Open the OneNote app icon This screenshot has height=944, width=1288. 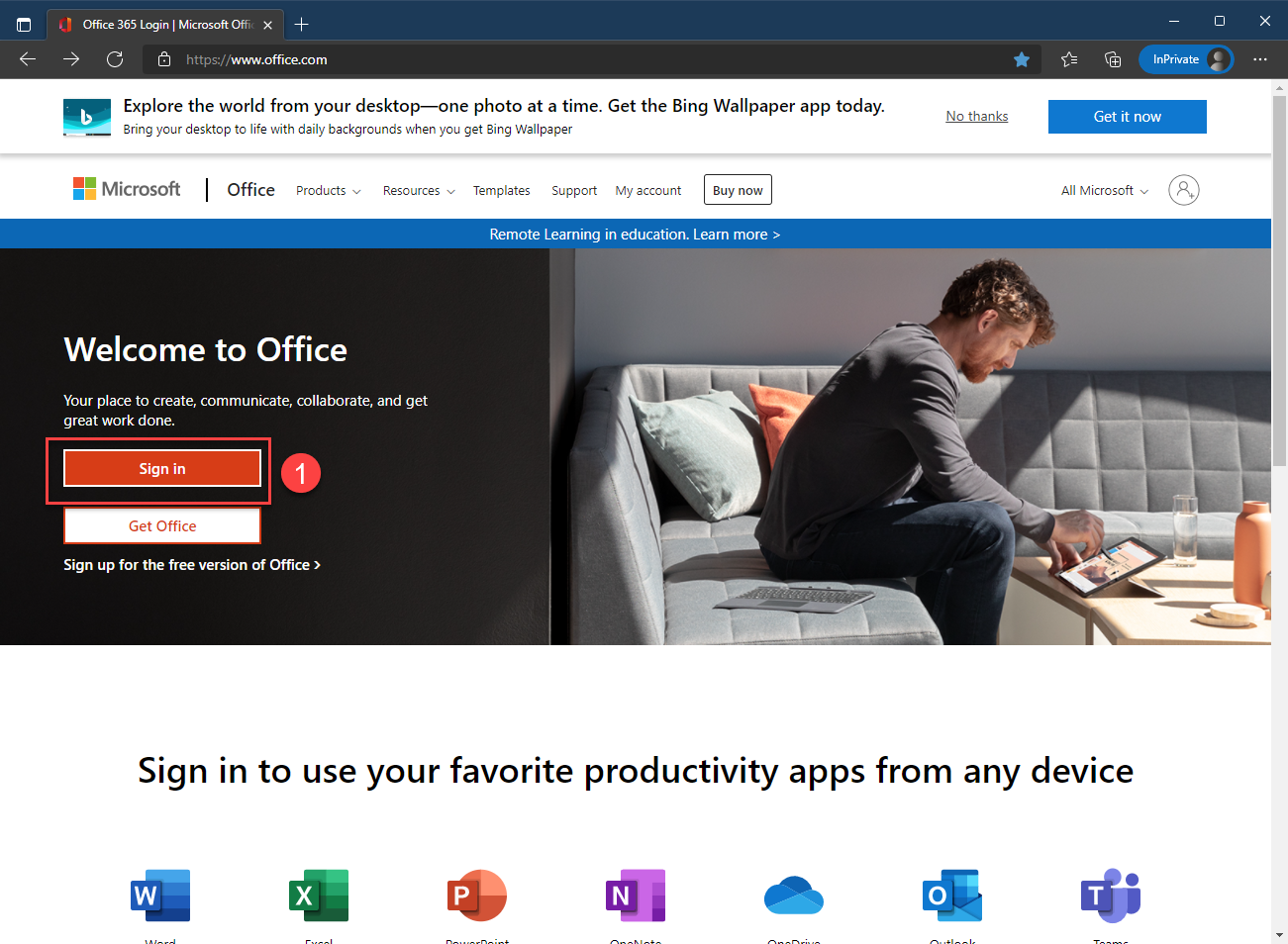click(x=636, y=895)
